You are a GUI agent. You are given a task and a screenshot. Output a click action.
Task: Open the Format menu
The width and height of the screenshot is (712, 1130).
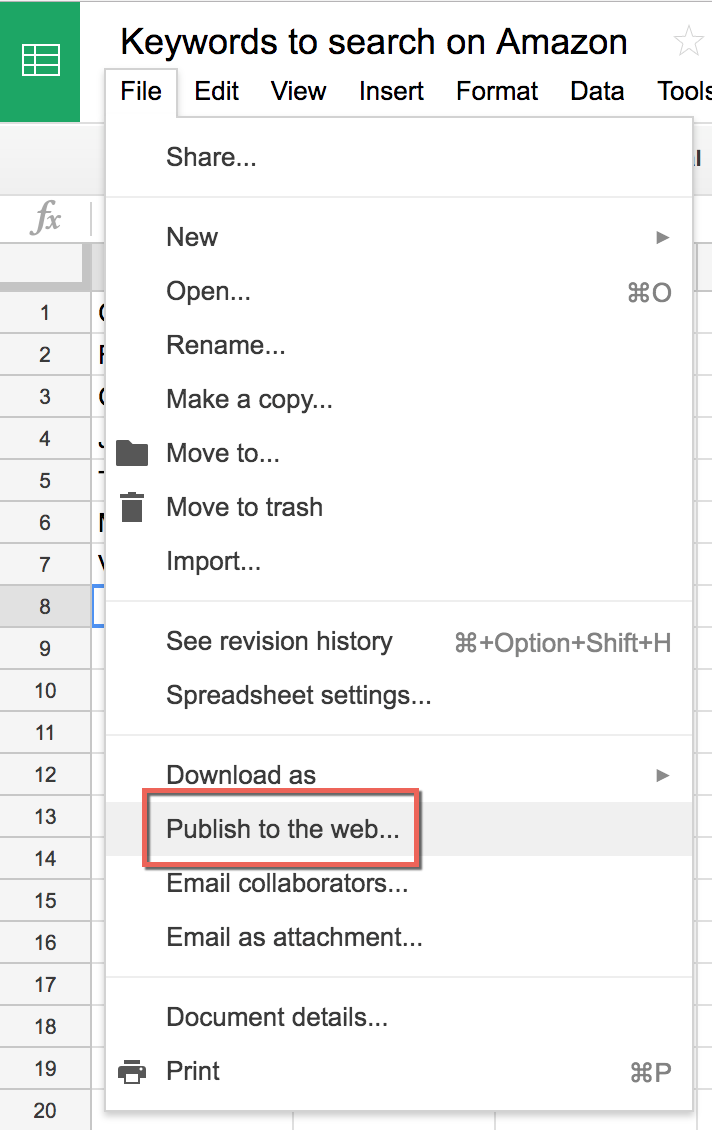(x=497, y=92)
